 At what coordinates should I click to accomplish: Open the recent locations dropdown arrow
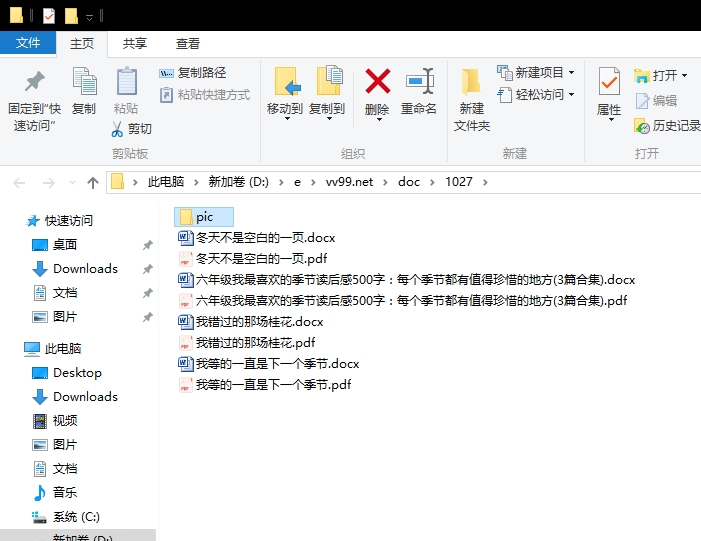pos(72,182)
